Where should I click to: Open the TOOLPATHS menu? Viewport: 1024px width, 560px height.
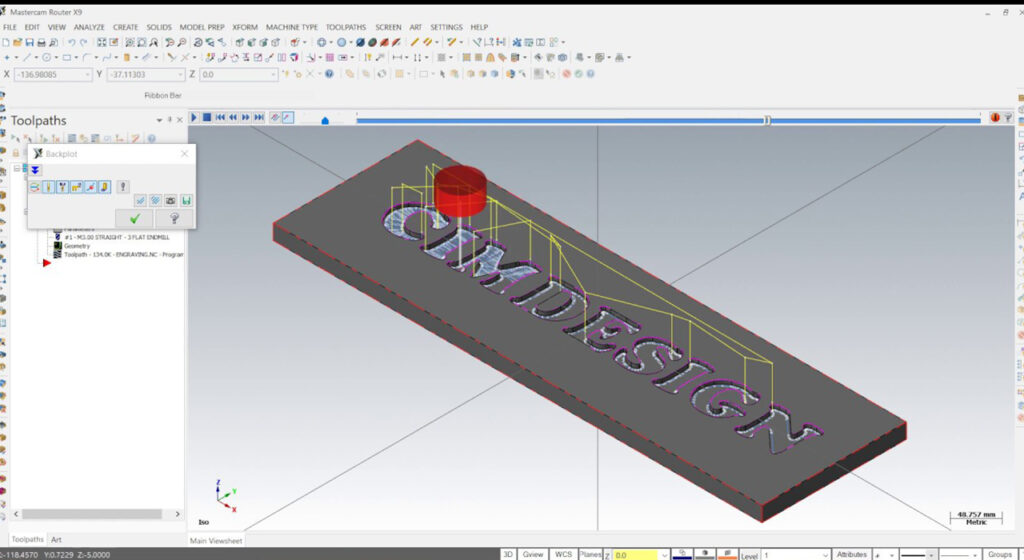point(346,27)
